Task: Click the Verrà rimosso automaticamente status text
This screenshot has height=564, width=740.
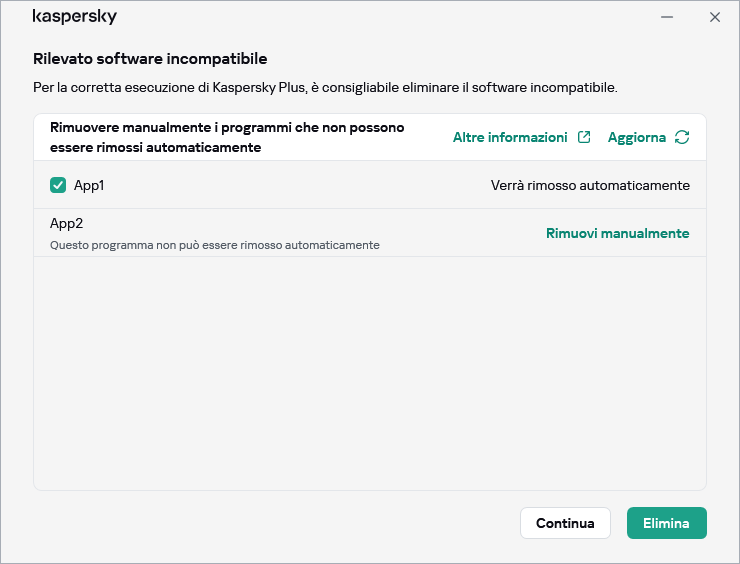Action: tap(590, 185)
